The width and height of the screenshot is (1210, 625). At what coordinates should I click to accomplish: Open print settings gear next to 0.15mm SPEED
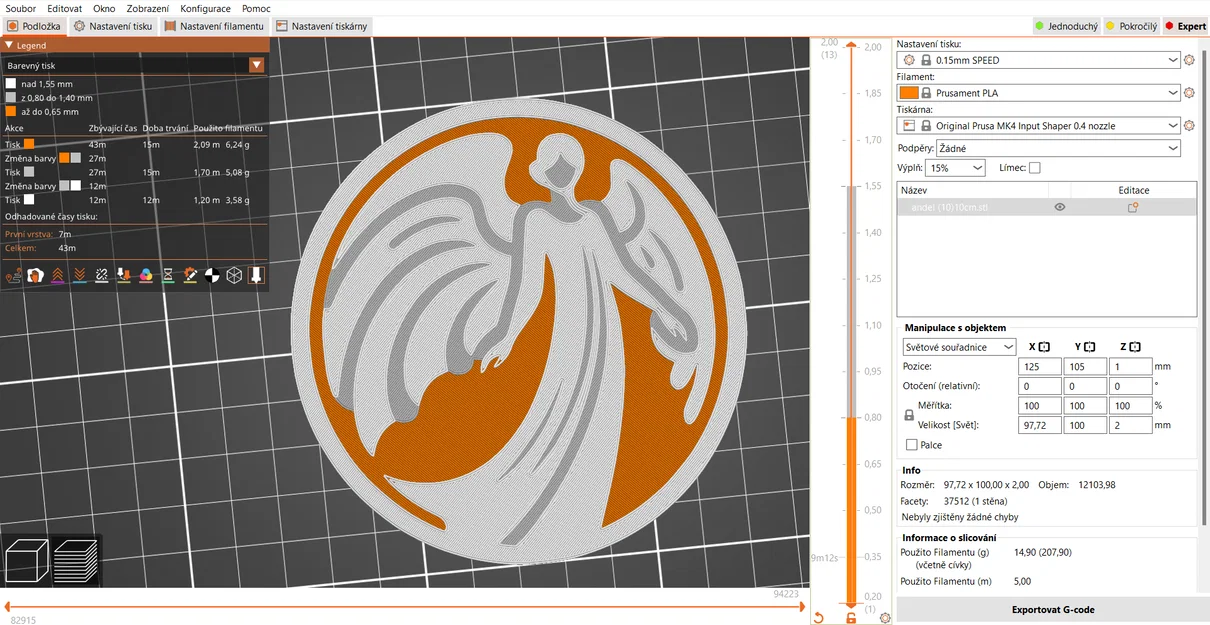coord(1189,60)
